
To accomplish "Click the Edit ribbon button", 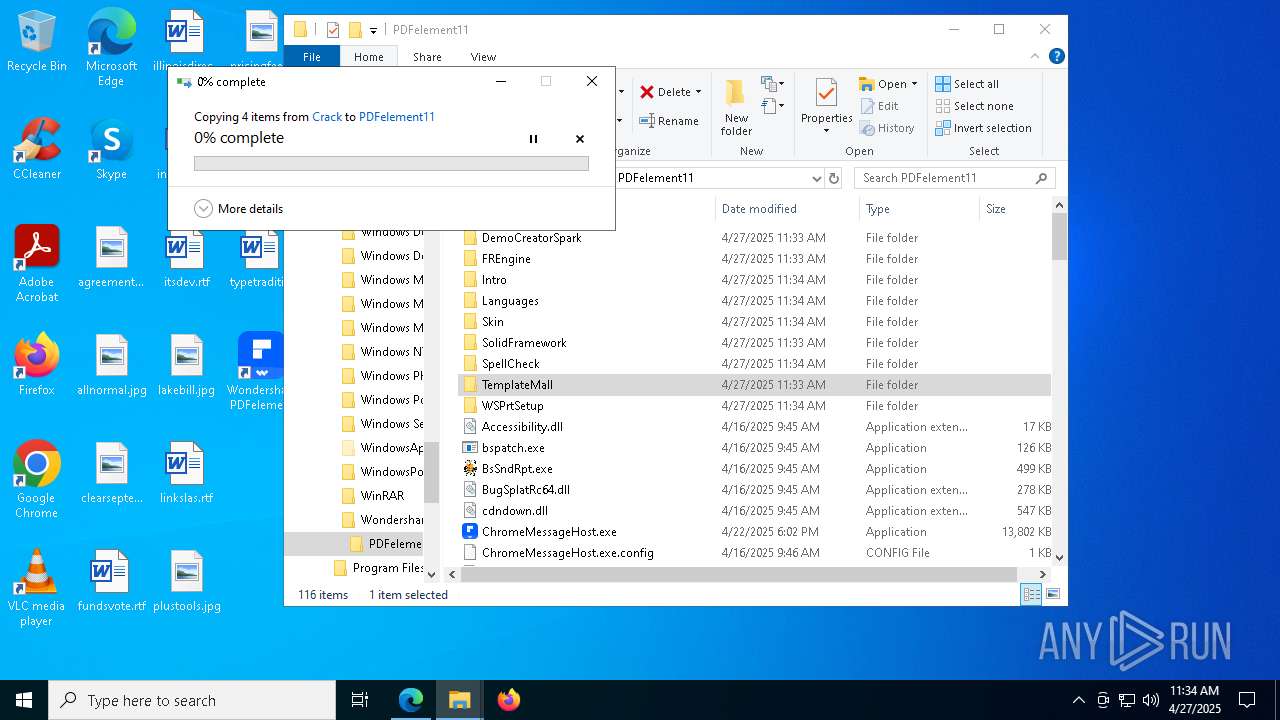I will [879, 106].
